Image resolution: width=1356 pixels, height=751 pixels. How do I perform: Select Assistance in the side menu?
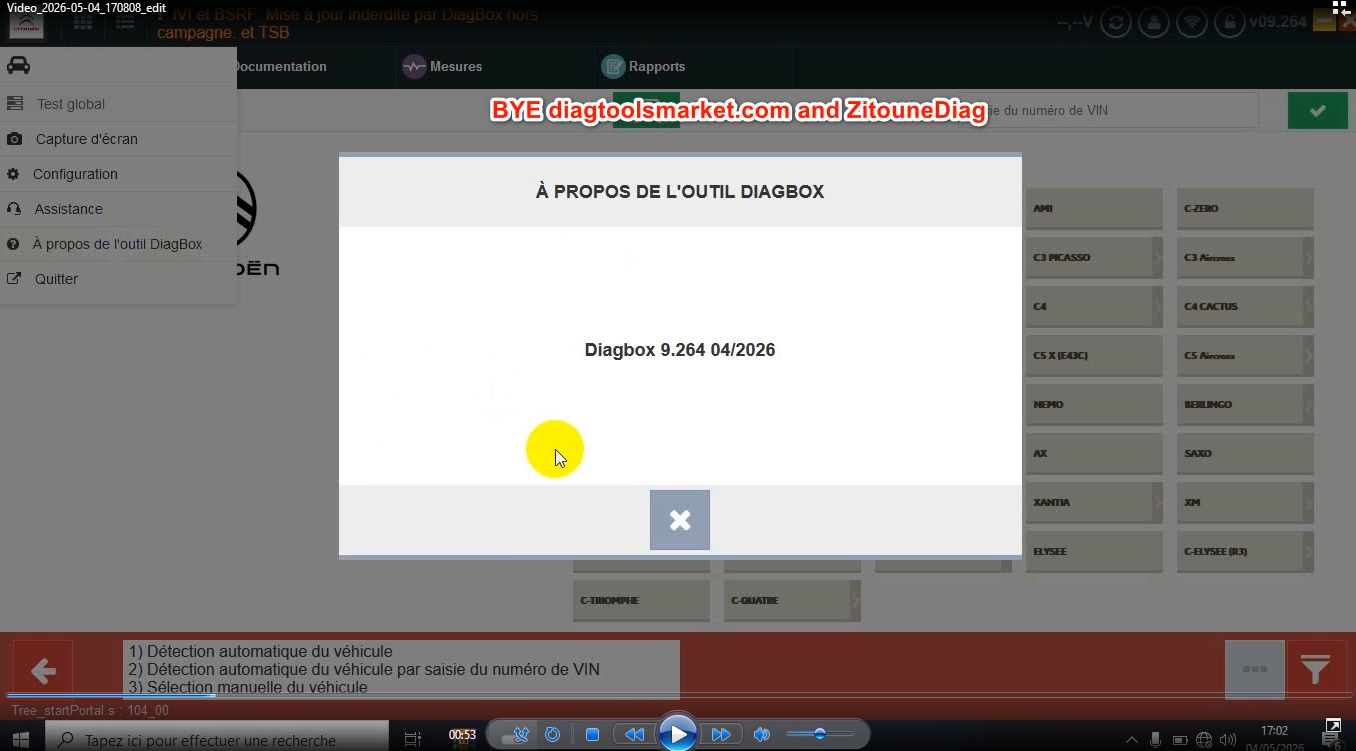[x=118, y=209]
